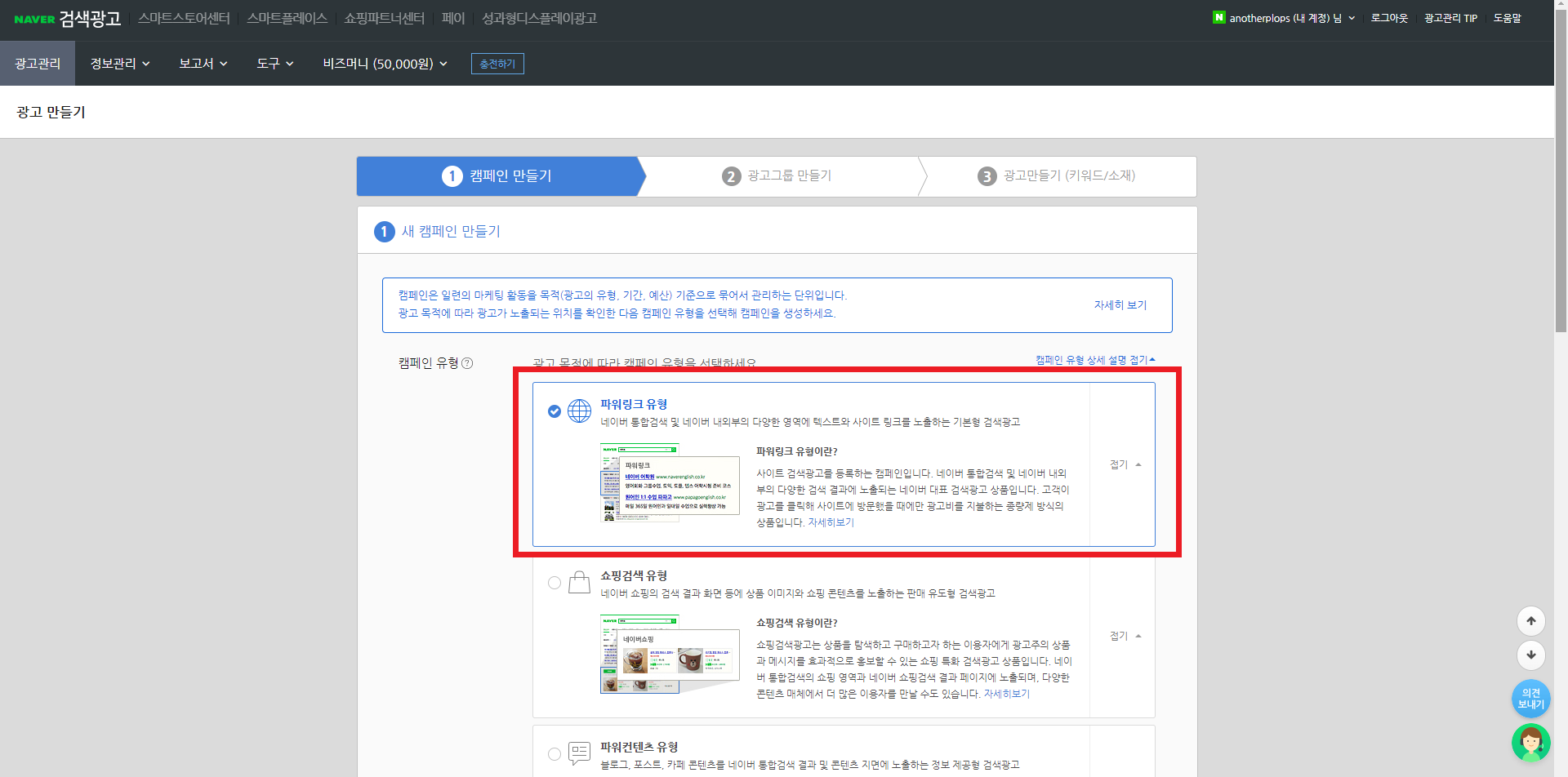Open the 의견 보내기 feedback icon
Viewport: 1568px width, 777px height.
click(1530, 698)
